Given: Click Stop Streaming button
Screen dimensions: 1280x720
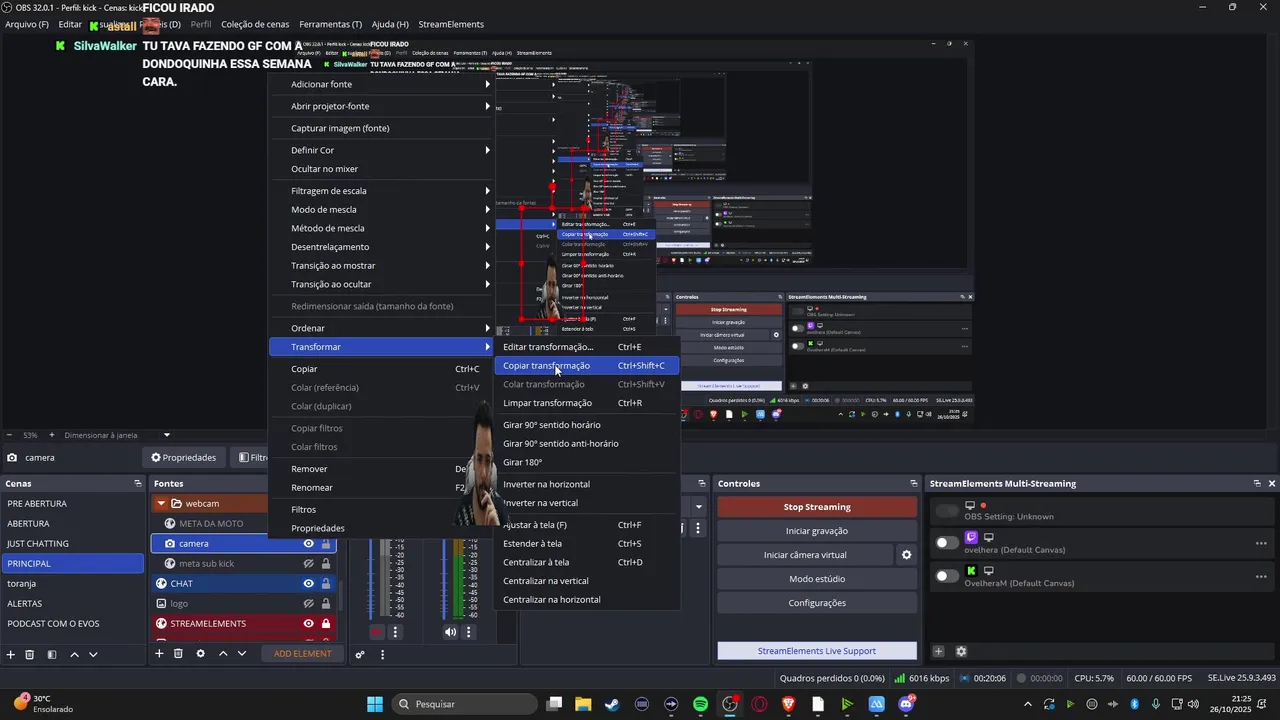Looking at the screenshot, I should (x=817, y=507).
